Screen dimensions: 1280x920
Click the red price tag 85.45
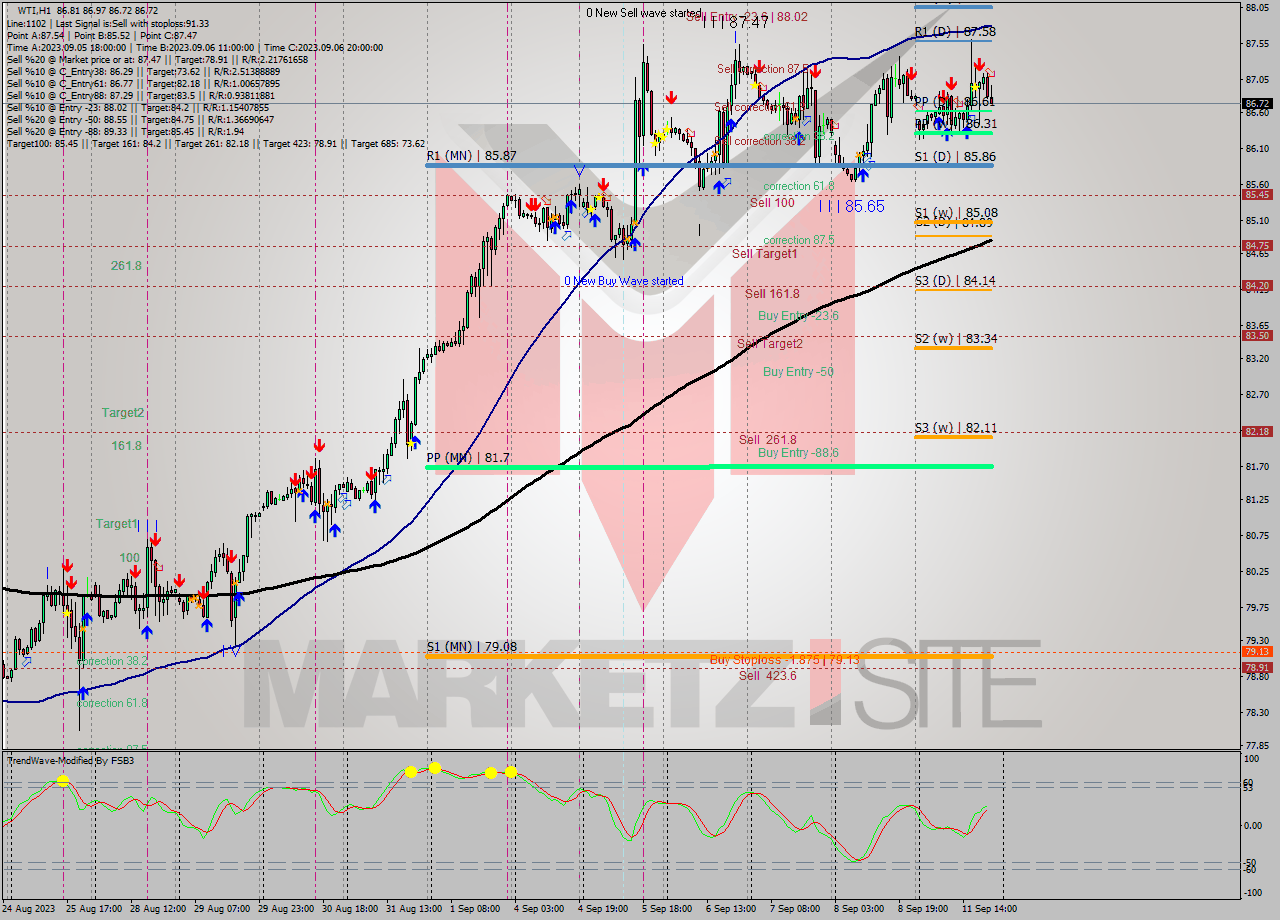pyautogui.click(x=1258, y=195)
